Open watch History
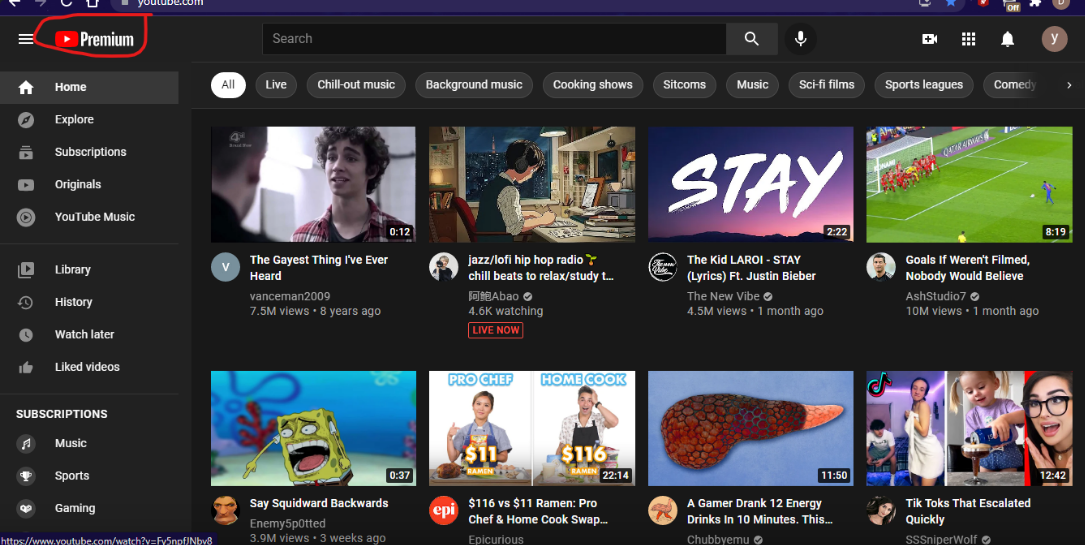The image size is (1085, 545). [89, 302]
